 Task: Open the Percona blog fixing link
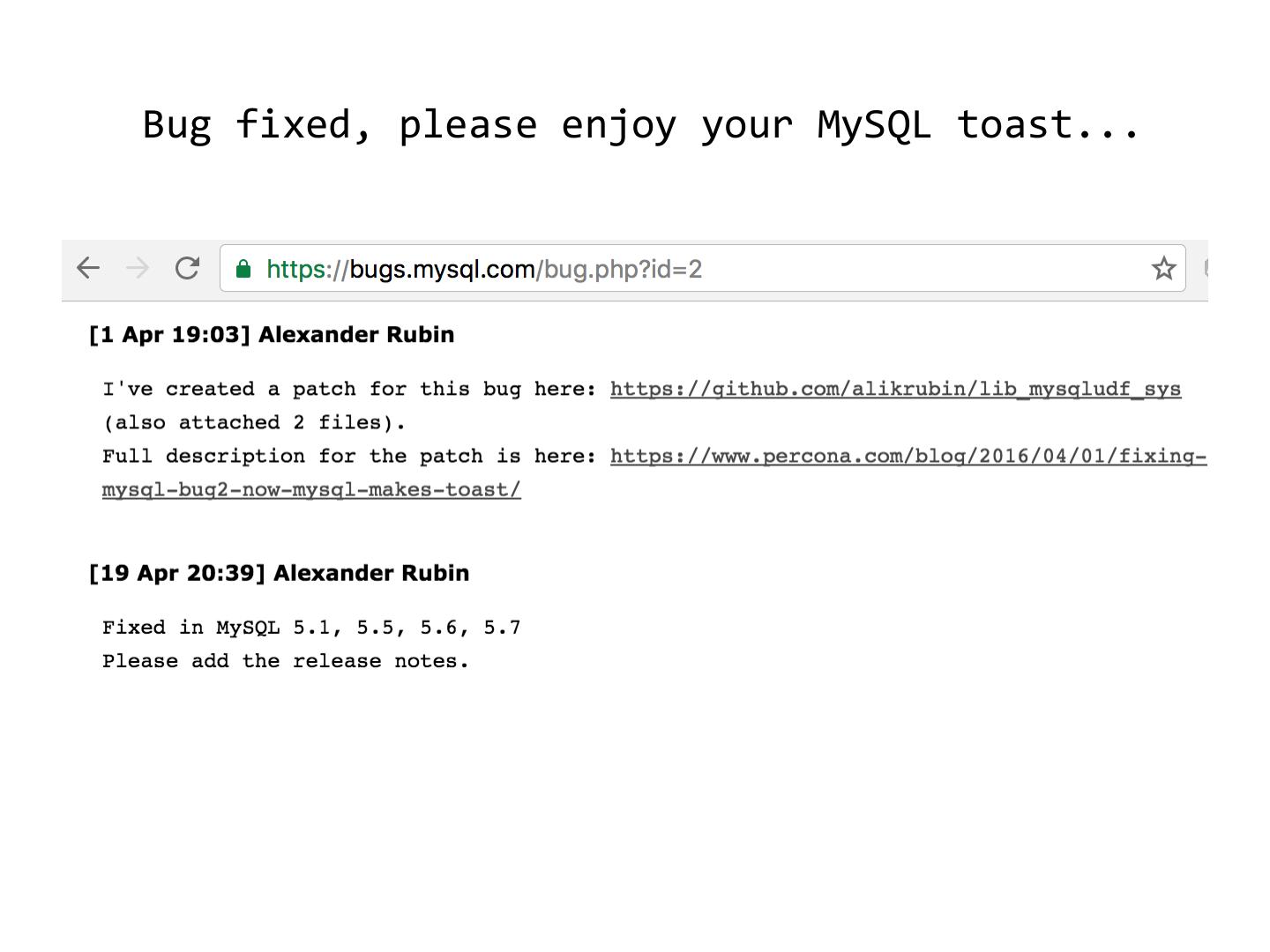coord(908,456)
